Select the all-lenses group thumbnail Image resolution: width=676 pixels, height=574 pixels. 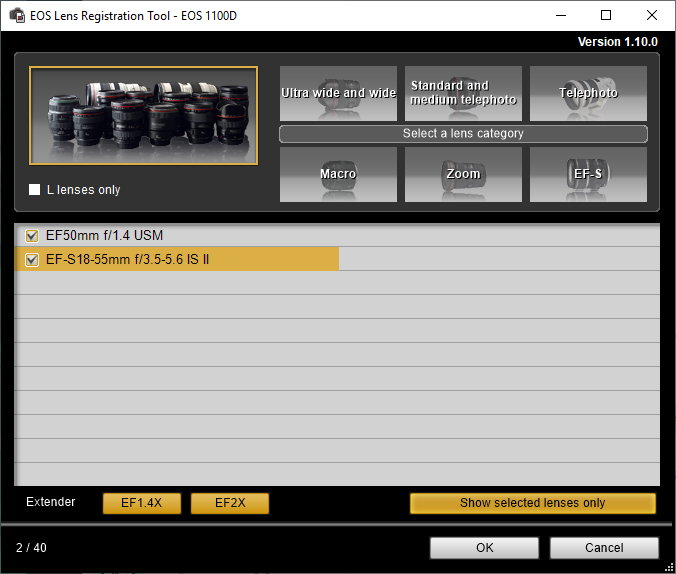144,116
